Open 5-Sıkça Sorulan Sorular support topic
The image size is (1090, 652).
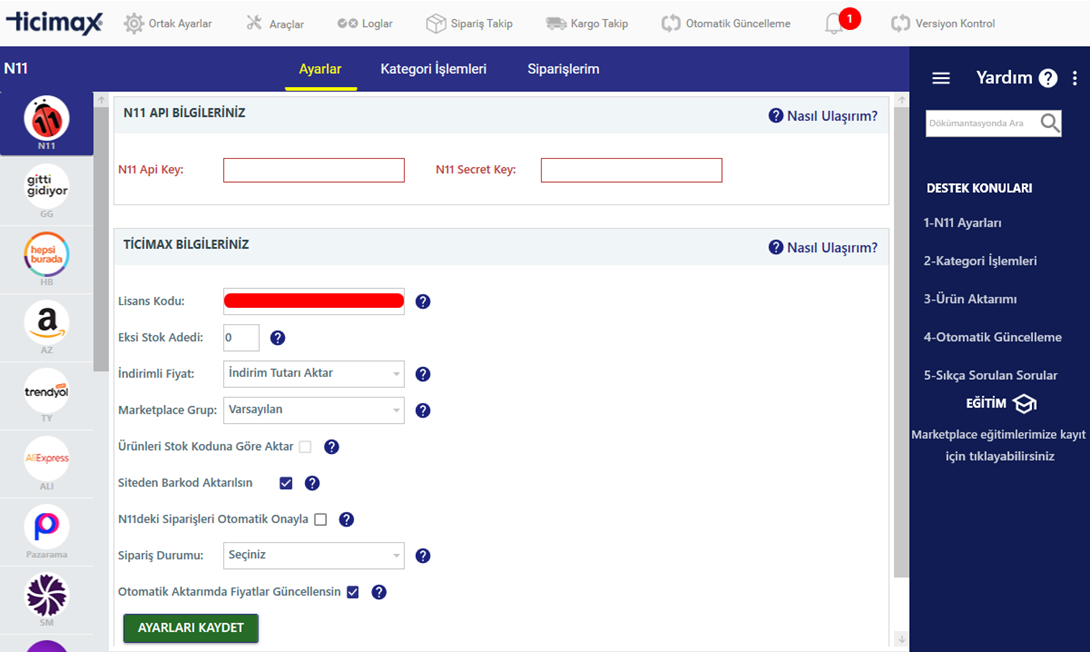point(991,375)
